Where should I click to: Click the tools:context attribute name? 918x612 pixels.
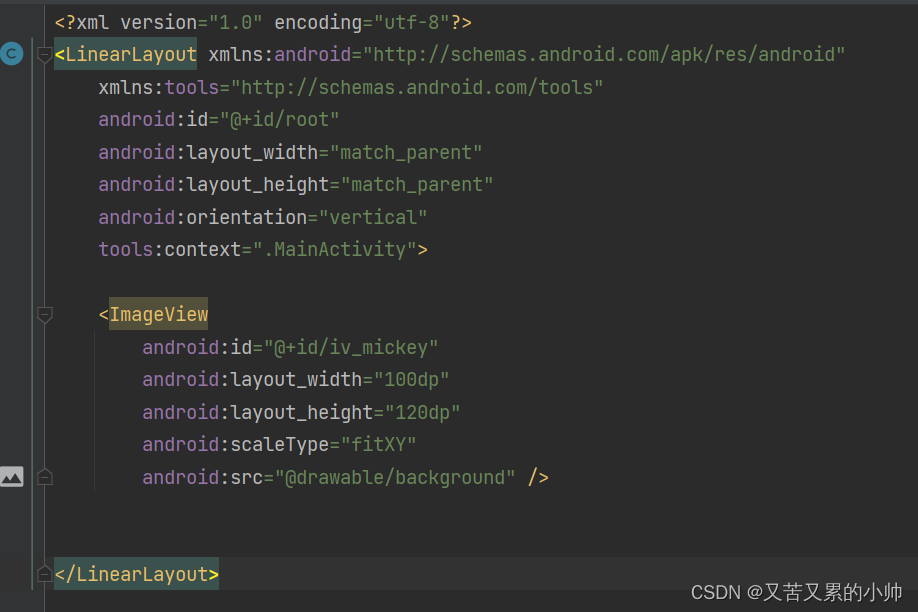(x=170, y=249)
